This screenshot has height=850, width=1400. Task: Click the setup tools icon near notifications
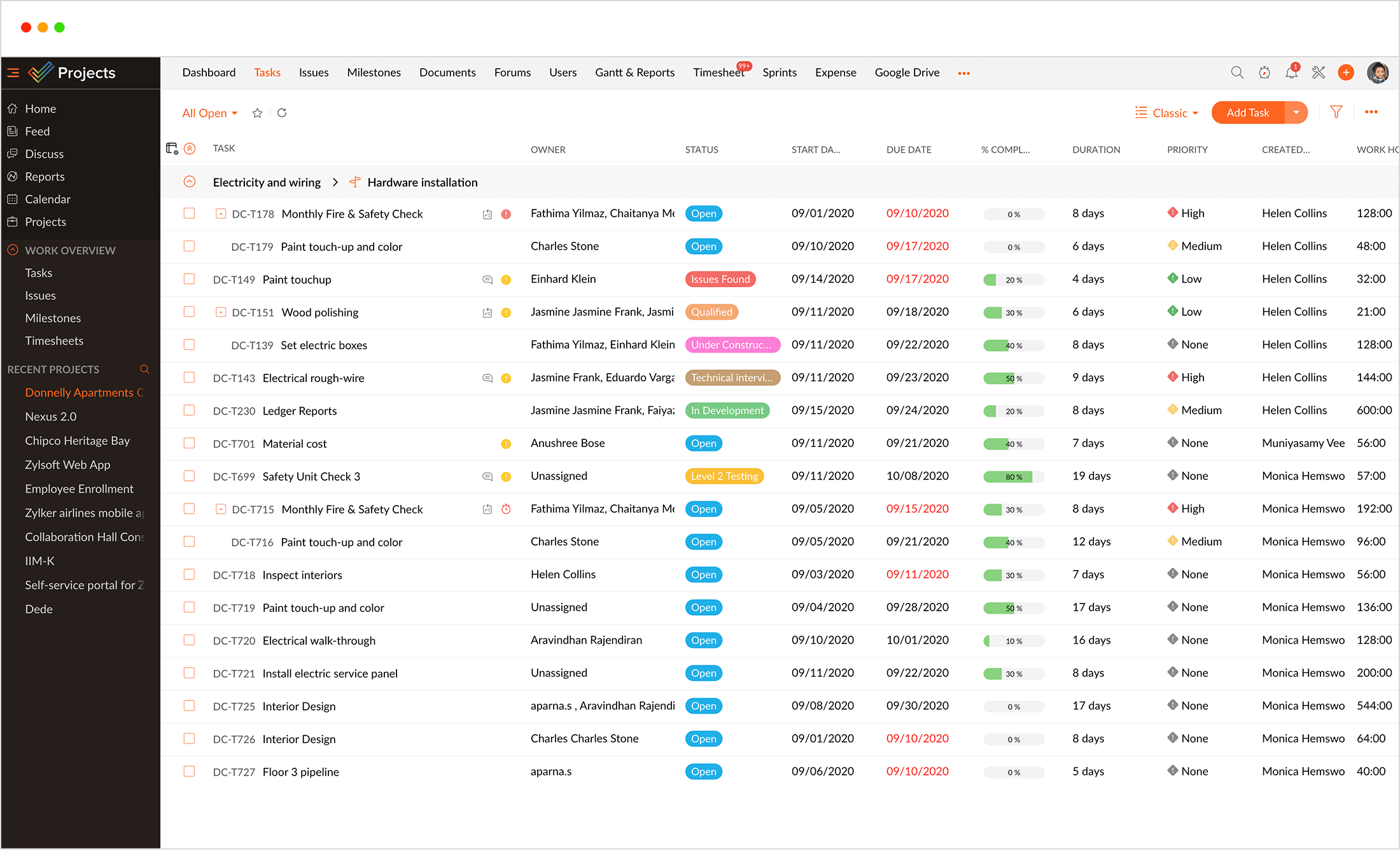click(x=1319, y=72)
